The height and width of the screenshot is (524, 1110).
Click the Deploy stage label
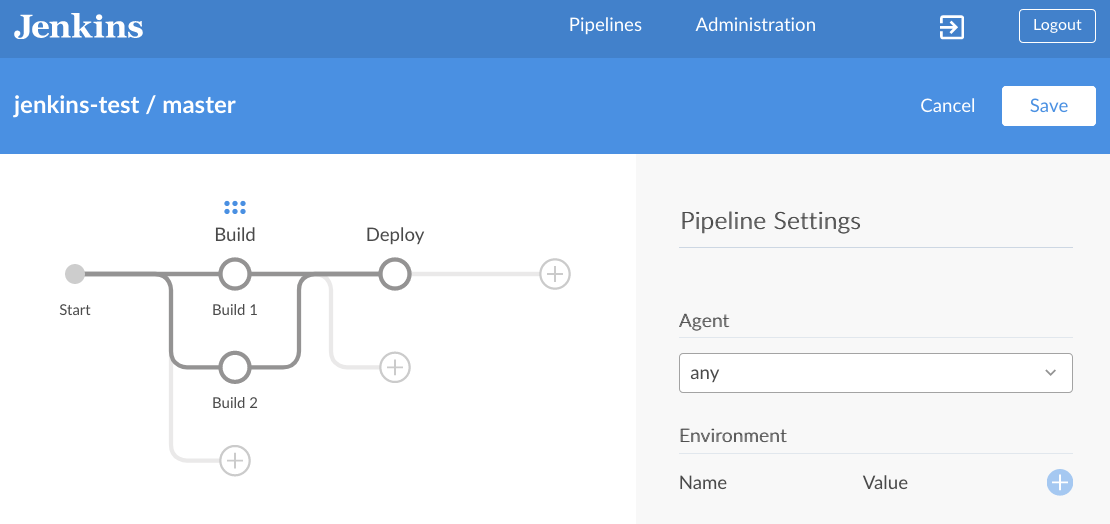point(395,235)
